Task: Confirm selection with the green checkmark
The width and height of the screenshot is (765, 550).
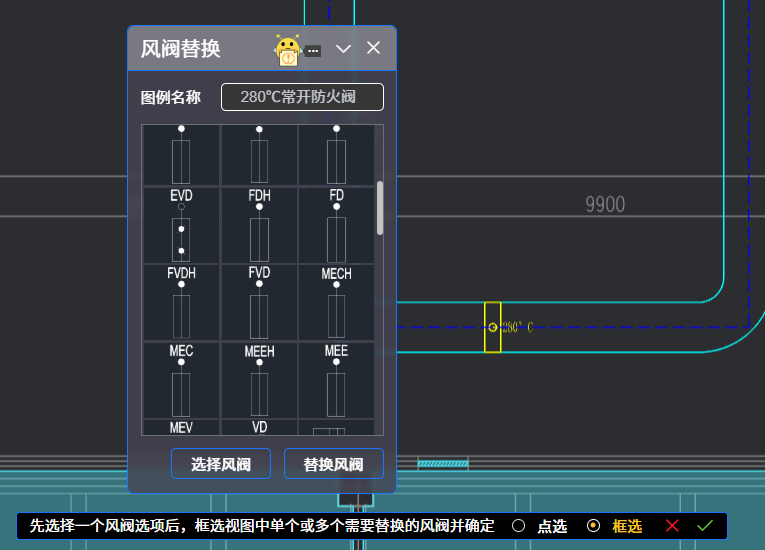Action: coord(705,526)
